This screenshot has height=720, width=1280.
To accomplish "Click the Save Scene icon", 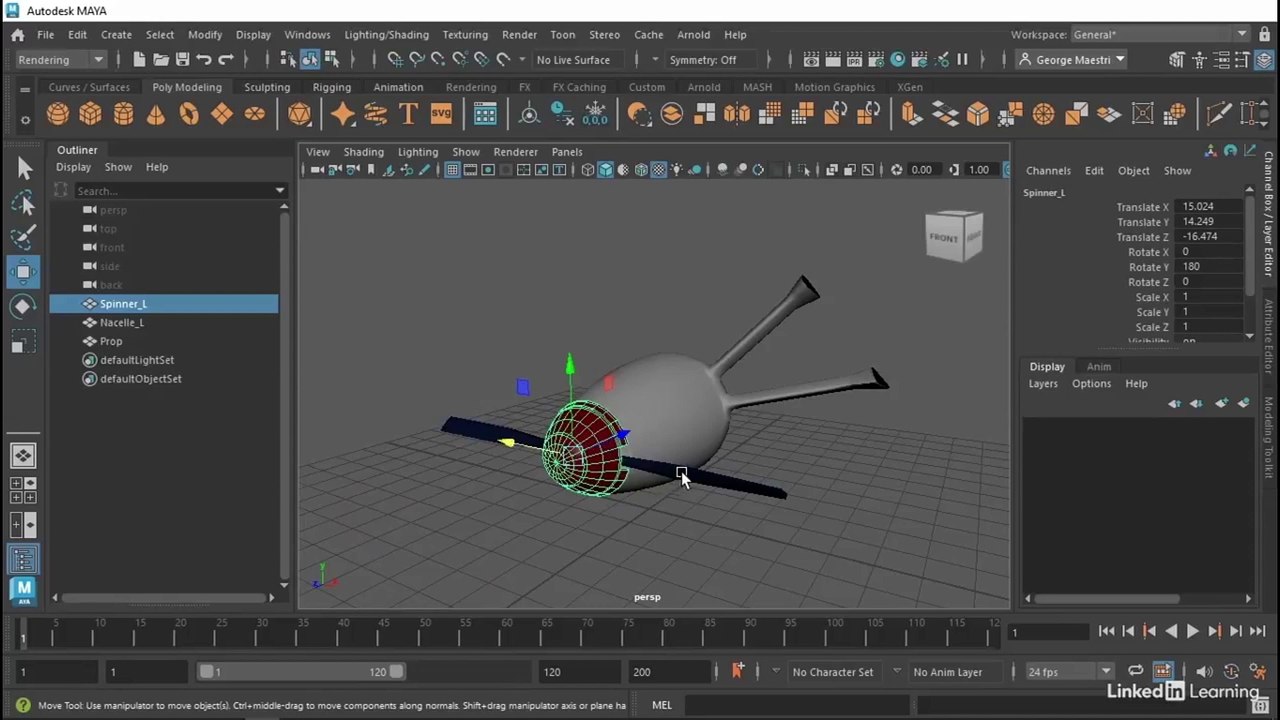I will [x=182, y=60].
